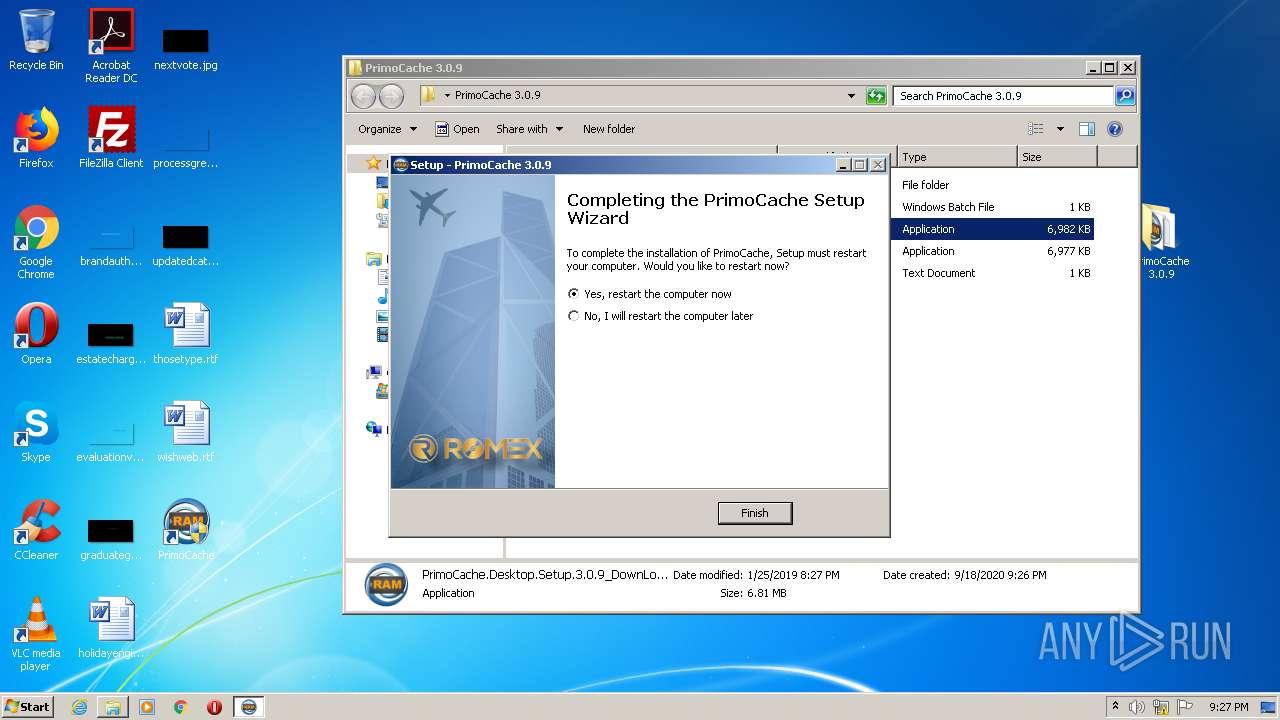This screenshot has width=1280, height=720.
Task: Expand address bar root arrow
Action: 447,95
